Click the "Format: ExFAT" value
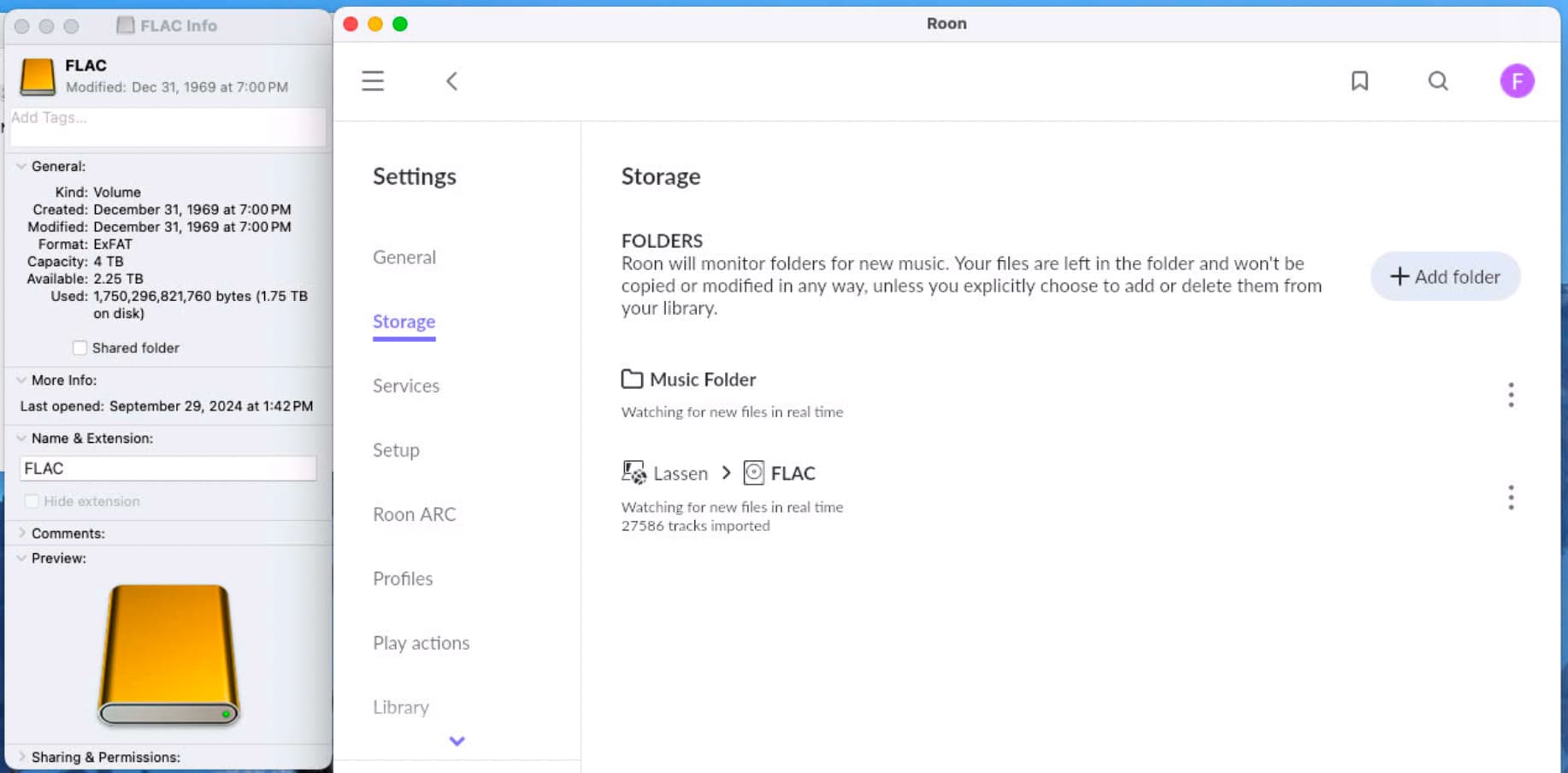This screenshot has width=1568, height=773. click(x=113, y=245)
